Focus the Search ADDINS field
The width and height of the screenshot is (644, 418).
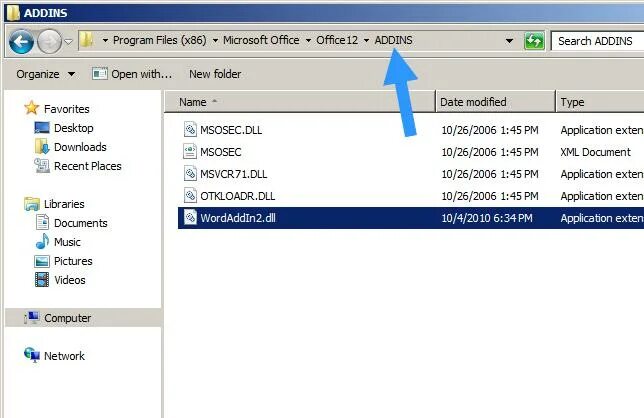tap(597, 41)
